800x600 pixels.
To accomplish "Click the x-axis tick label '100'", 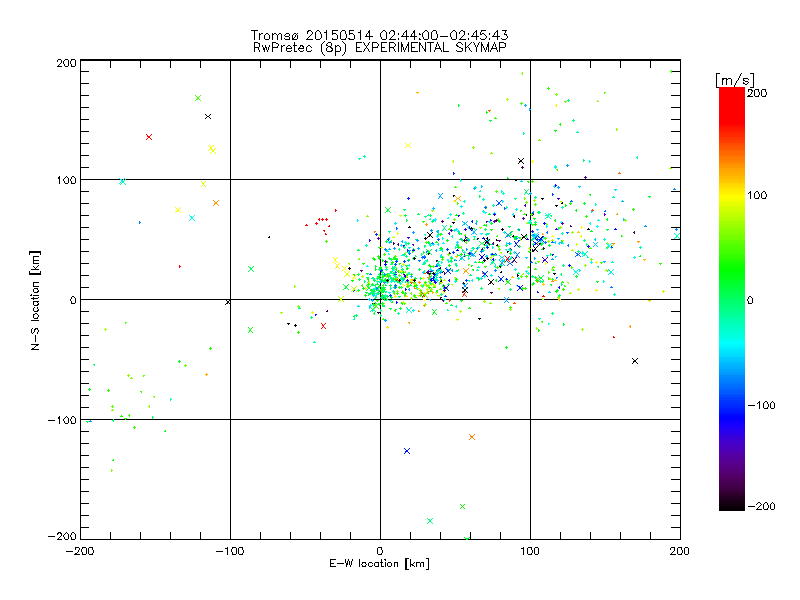I will point(530,551).
